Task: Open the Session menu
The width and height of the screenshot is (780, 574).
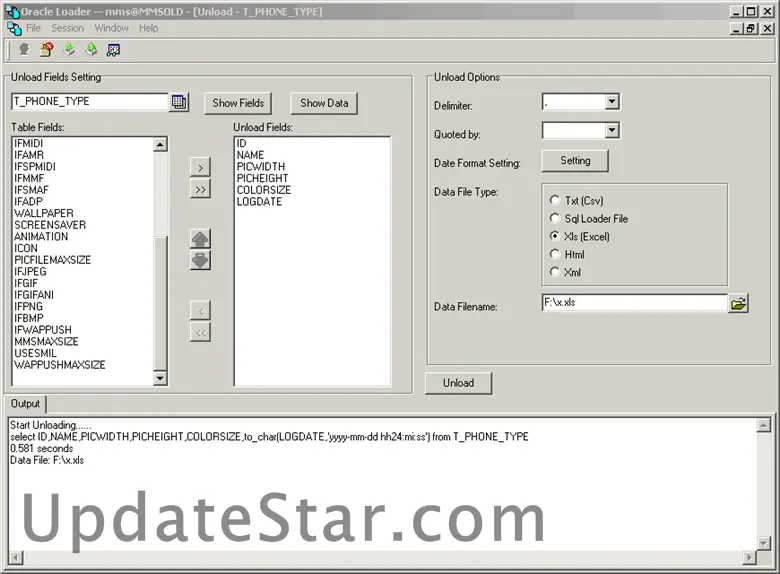Action: click(68, 28)
